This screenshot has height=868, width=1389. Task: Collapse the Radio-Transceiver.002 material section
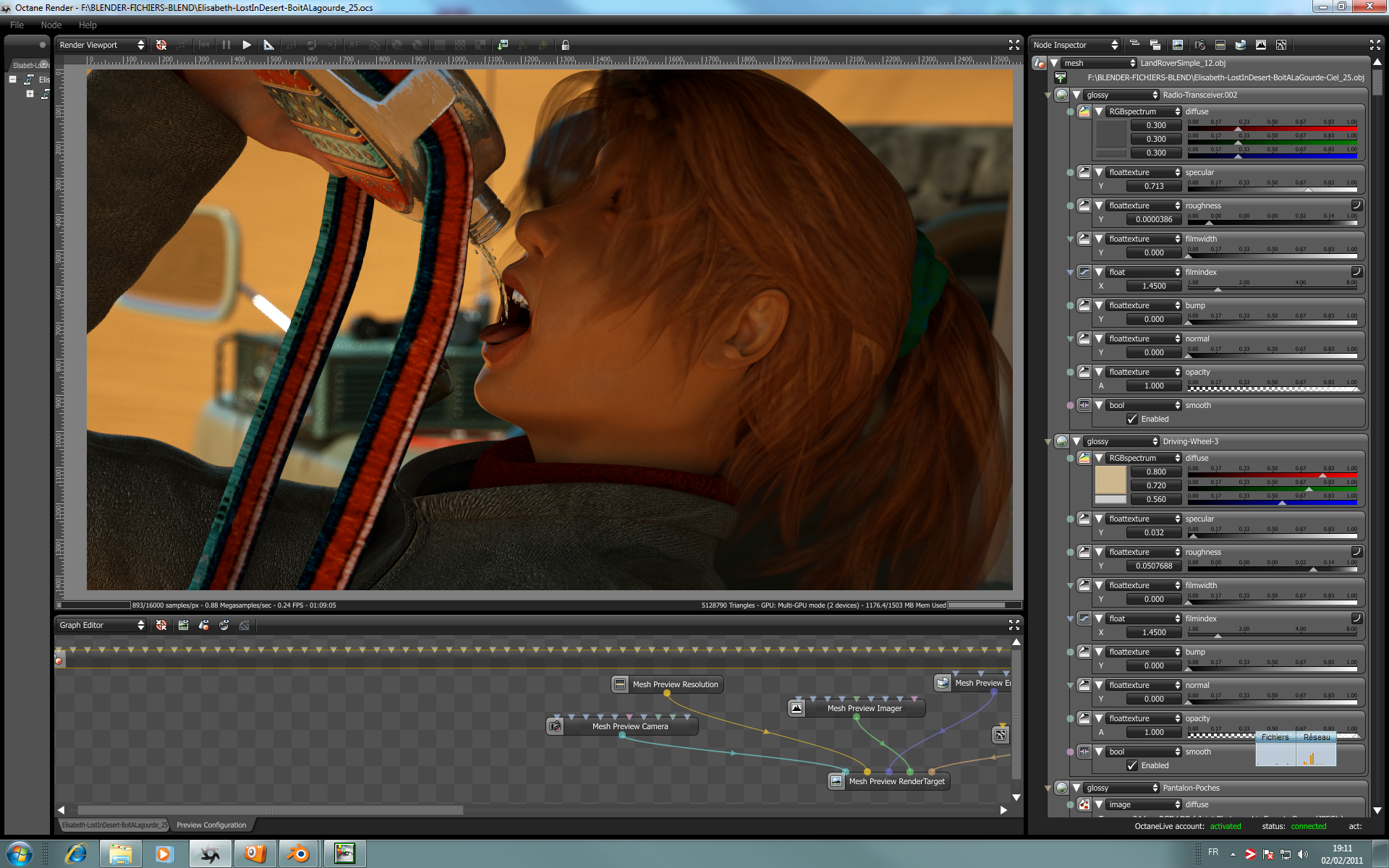coord(1076,95)
